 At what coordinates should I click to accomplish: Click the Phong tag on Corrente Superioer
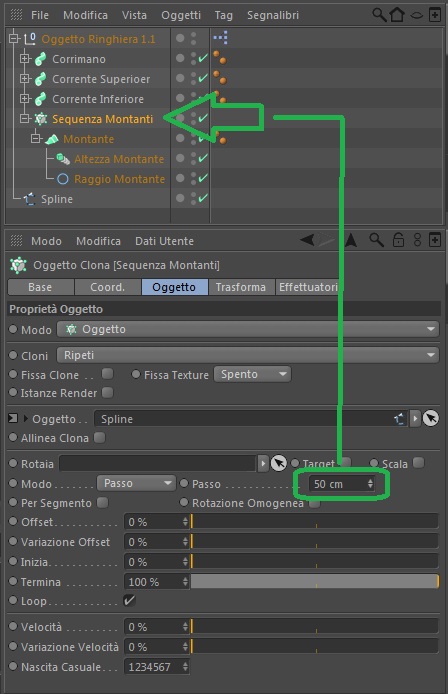[220, 77]
